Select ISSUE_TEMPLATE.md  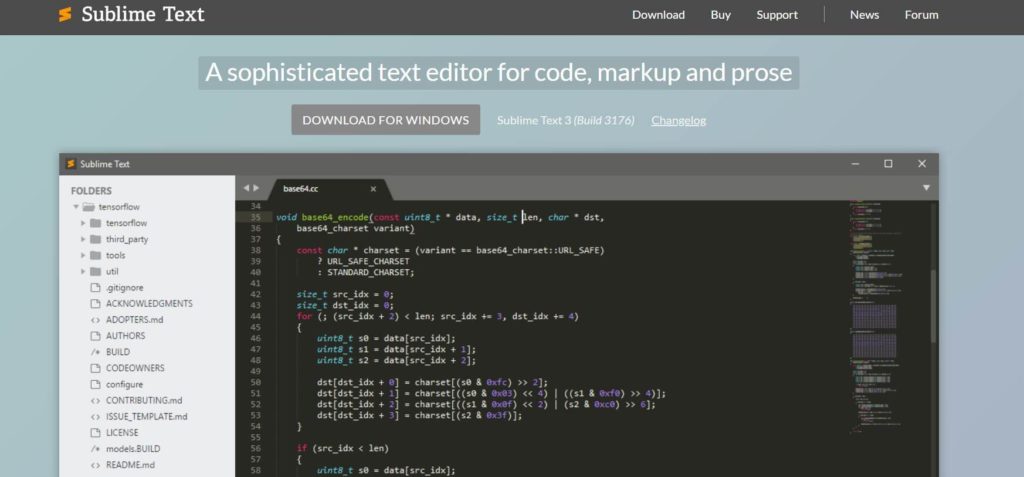pos(146,417)
